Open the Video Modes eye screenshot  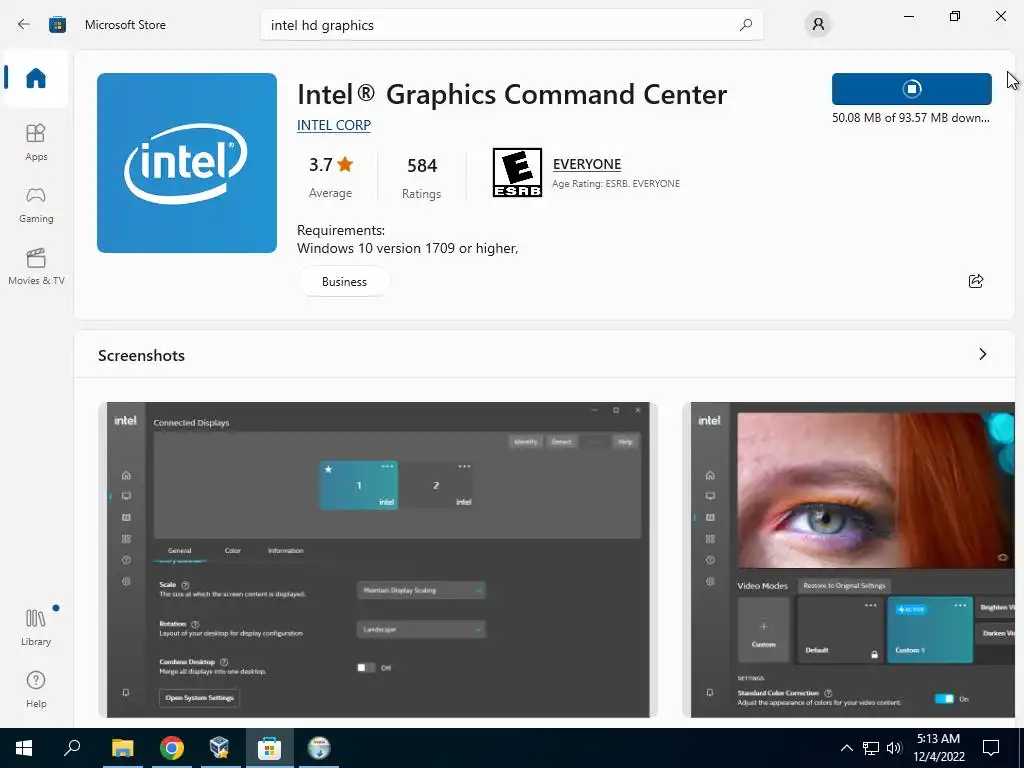(848, 560)
